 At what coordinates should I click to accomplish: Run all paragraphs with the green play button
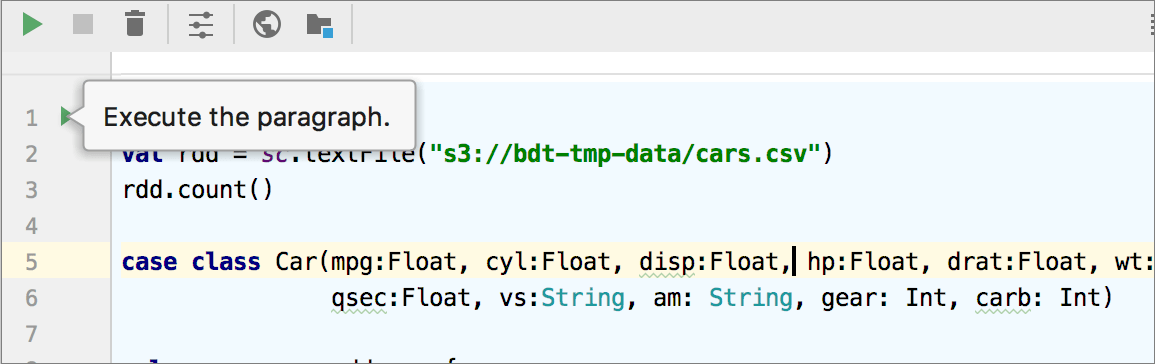32,25
